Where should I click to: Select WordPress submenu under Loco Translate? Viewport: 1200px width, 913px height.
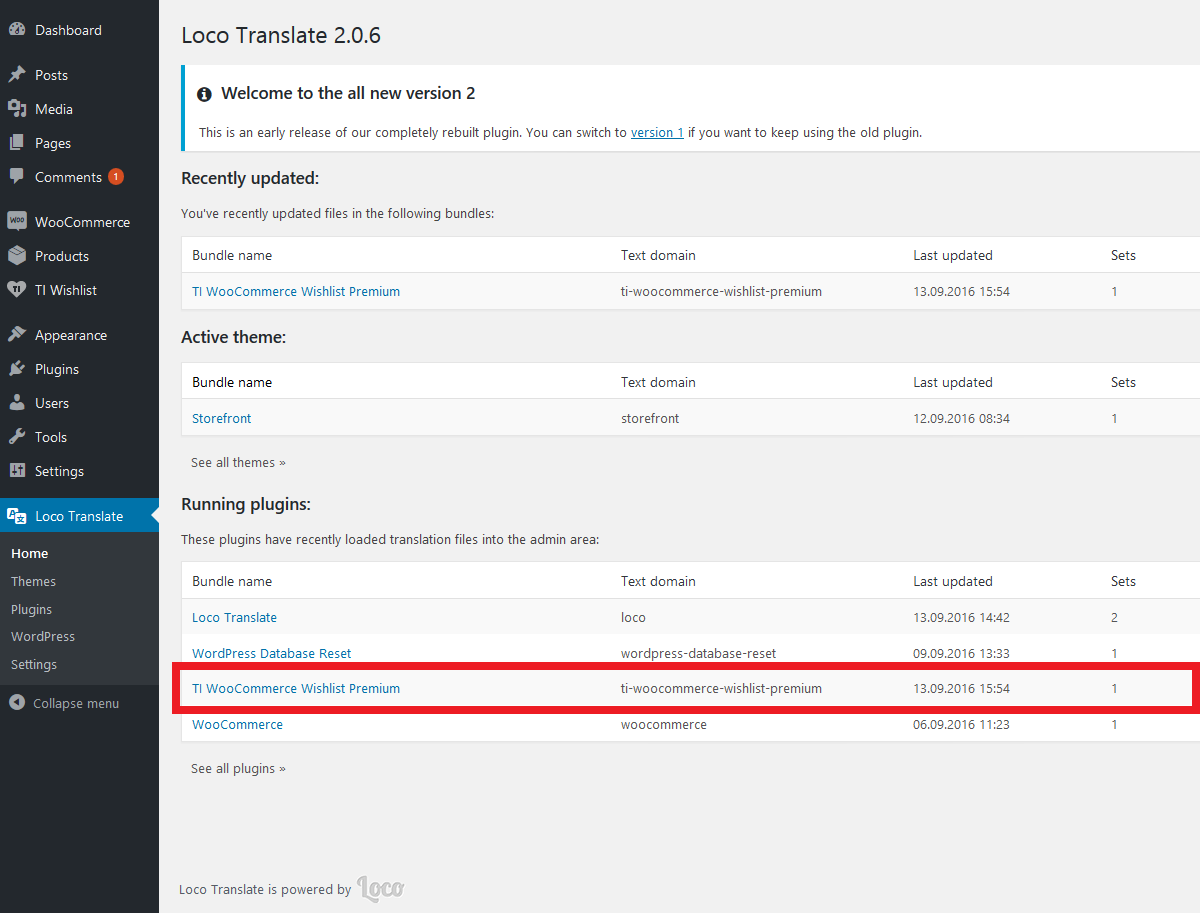43,636
